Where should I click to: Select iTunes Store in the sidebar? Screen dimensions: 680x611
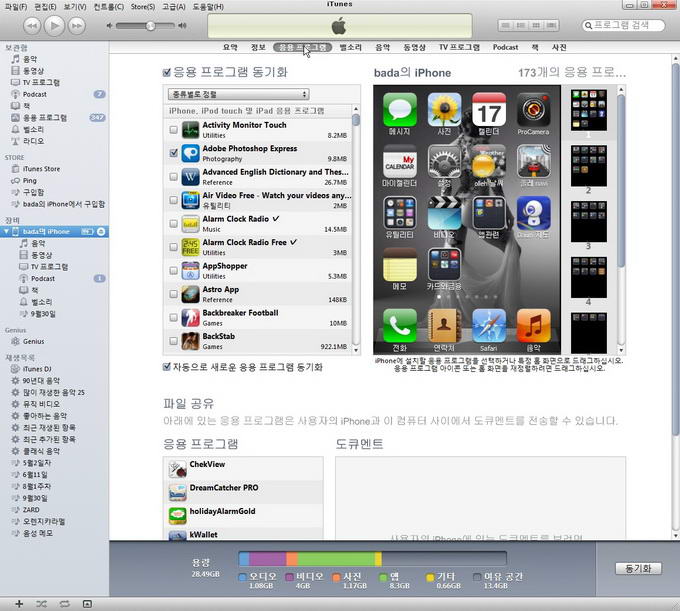click(41, 169)
